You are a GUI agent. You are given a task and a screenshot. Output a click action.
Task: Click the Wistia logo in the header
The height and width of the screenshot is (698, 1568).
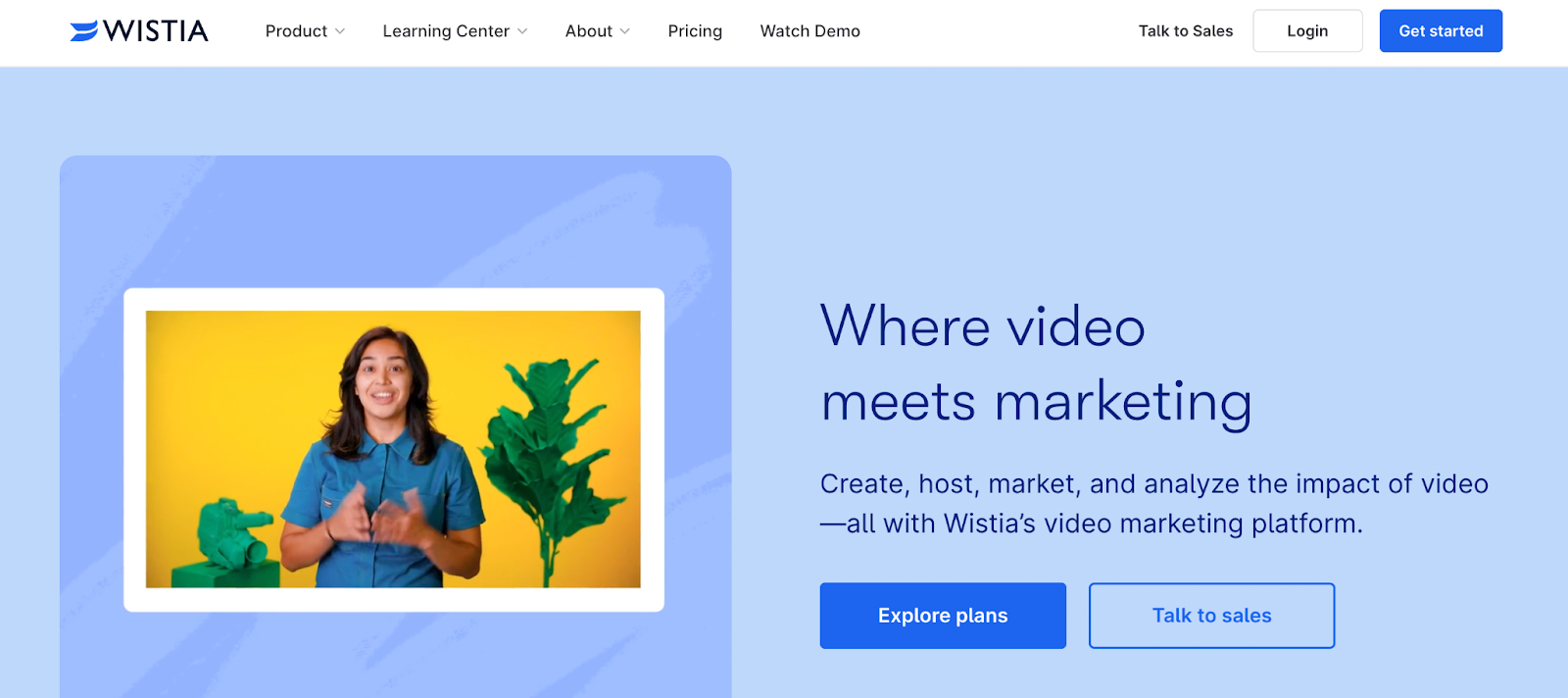click(x=139, y=31)
